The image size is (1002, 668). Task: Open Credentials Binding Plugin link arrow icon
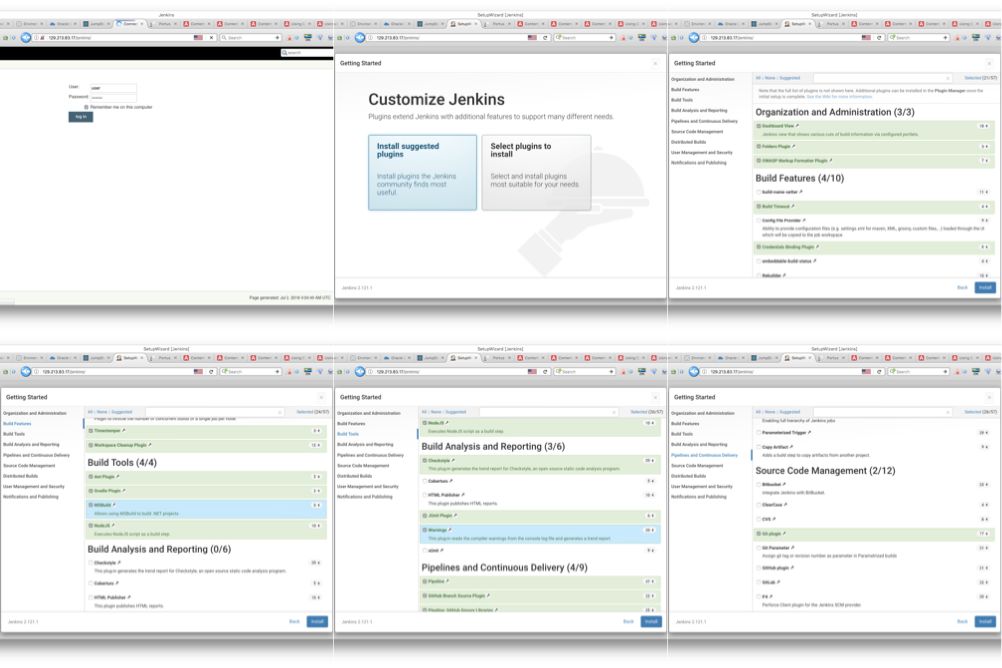(817, 247)
